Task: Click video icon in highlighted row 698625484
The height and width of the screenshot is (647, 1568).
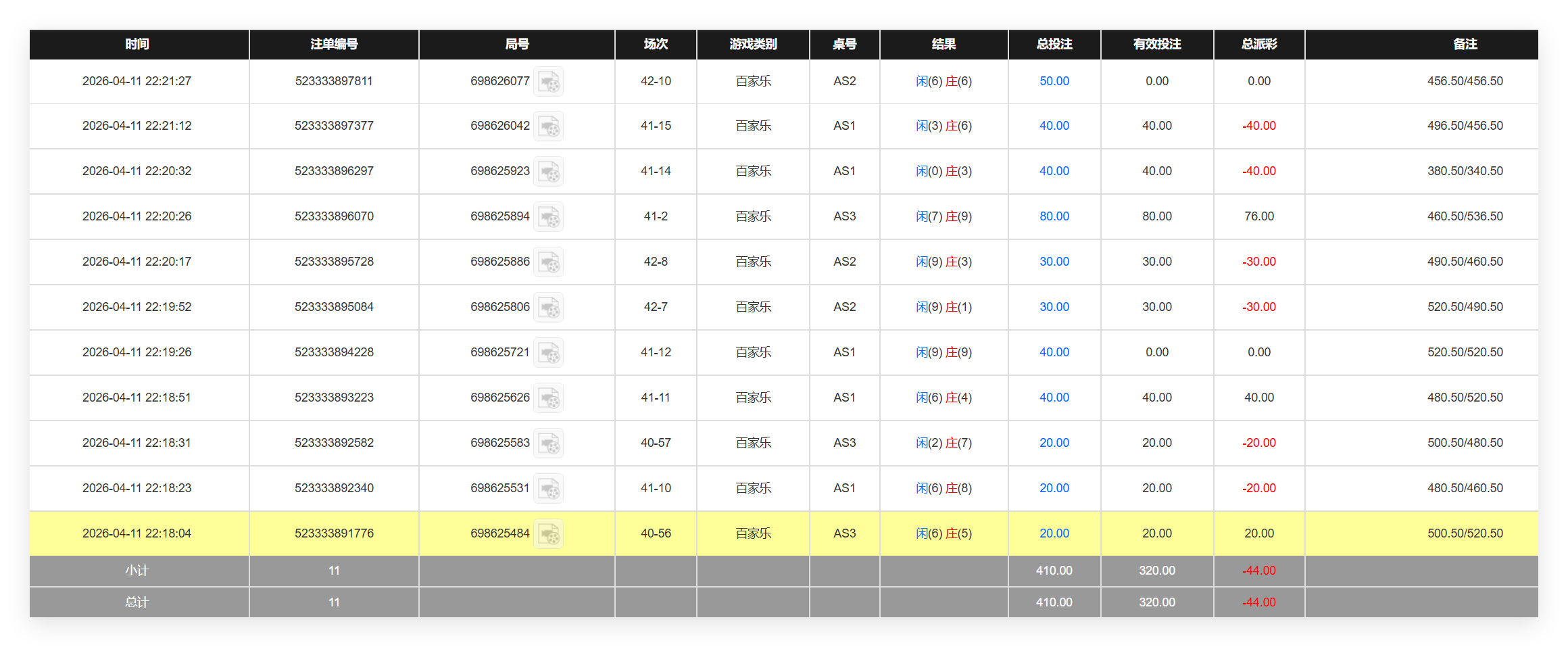Action: pos(548,534)
